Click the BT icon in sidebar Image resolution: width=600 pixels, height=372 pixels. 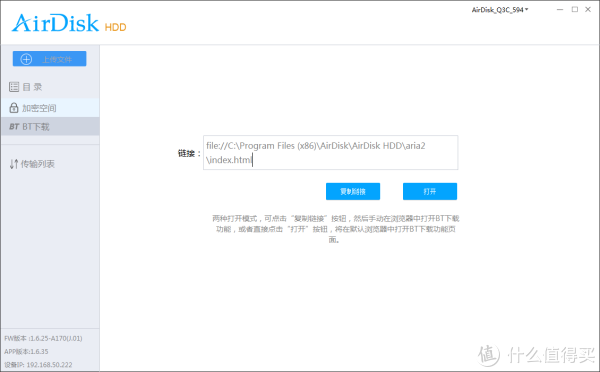14,127
